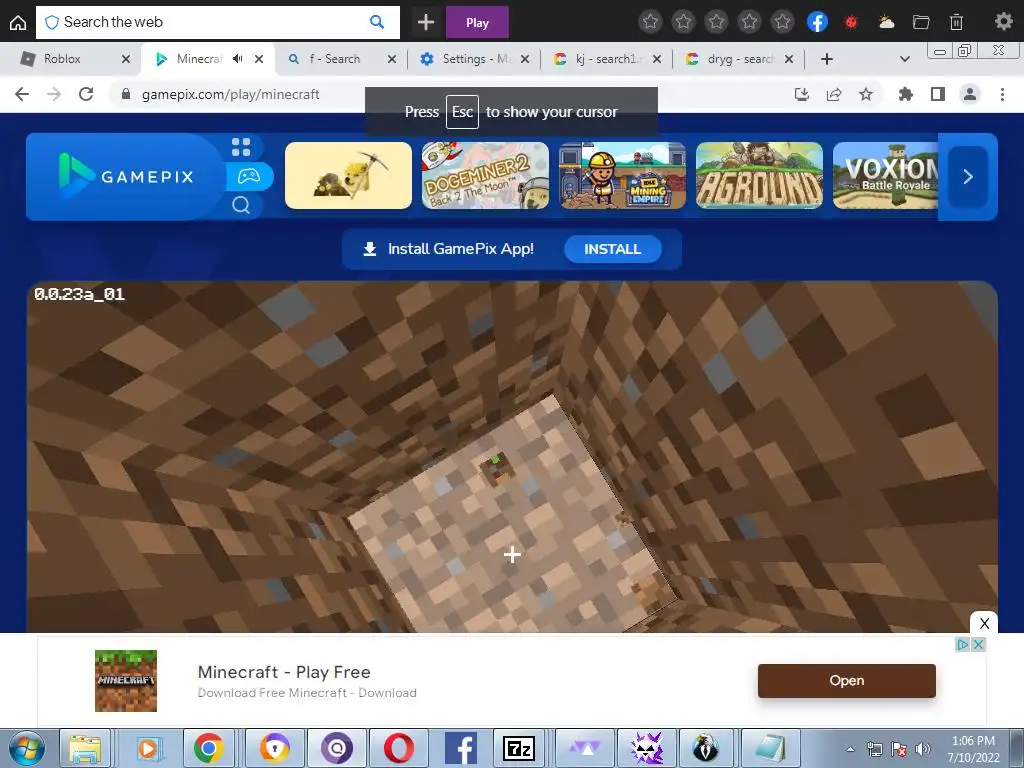Click the purple Play button
Screen dimensions: 1024x768
pyautogui.click(x=477, y=23)
